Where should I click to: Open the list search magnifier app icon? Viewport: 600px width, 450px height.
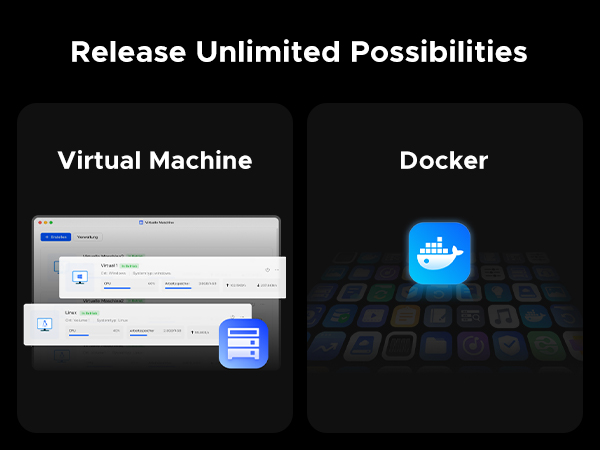point(470,316)
